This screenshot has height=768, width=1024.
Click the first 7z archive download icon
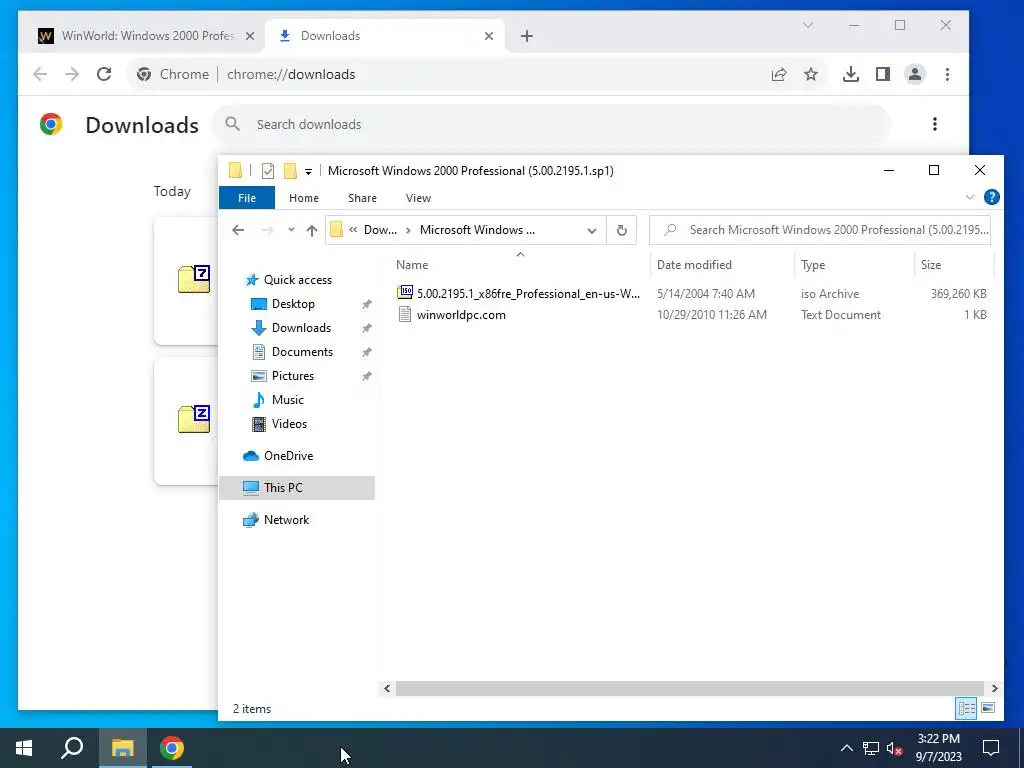click(x=194, y=280)
